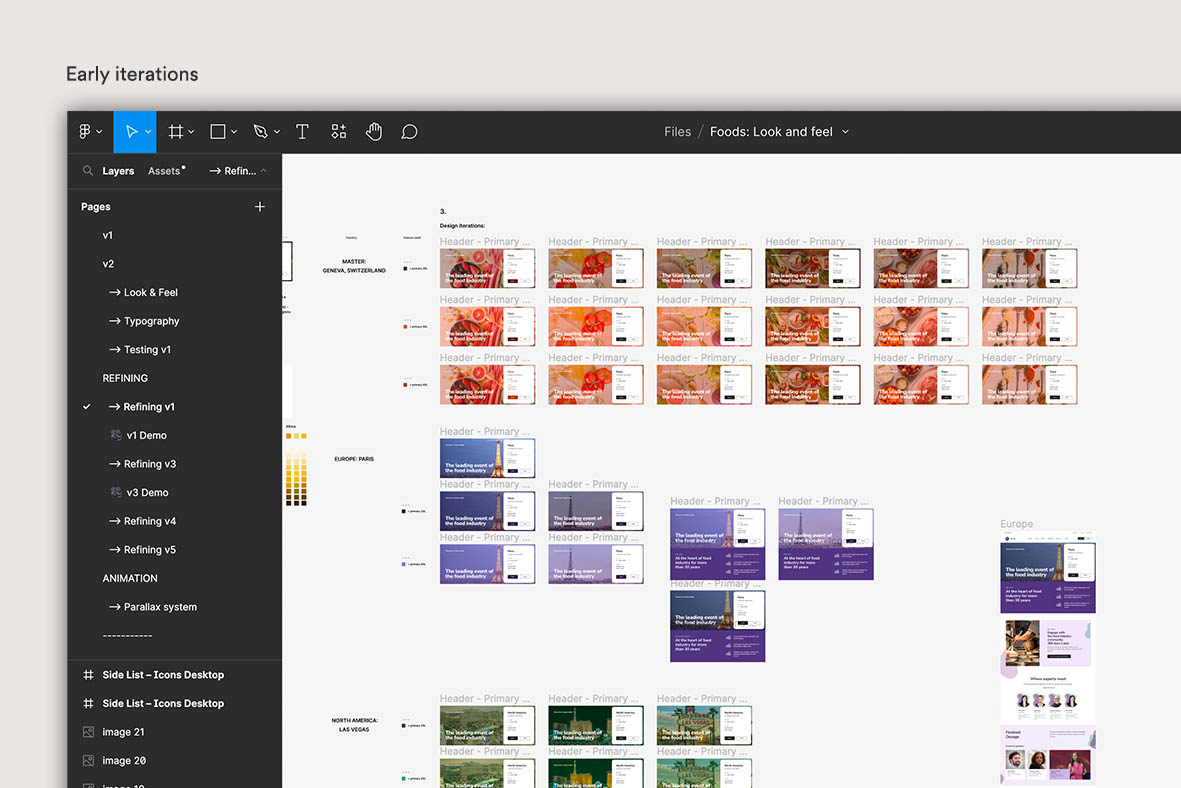1181x788 pixels.
Task: Open file name options chevron next to title
Action: tap(845, 132)
